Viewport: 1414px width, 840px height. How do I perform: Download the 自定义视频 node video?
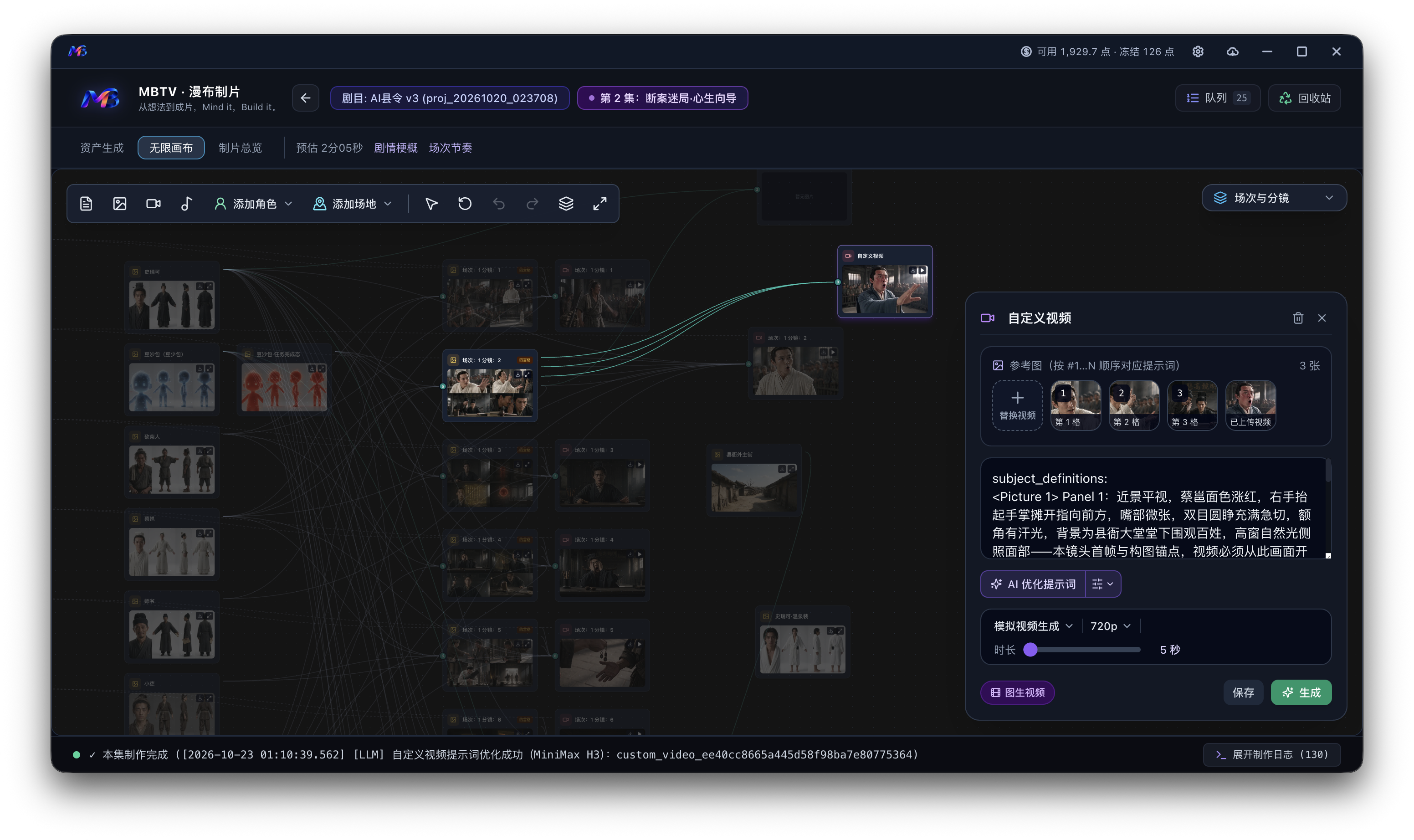tap(912, 271)
